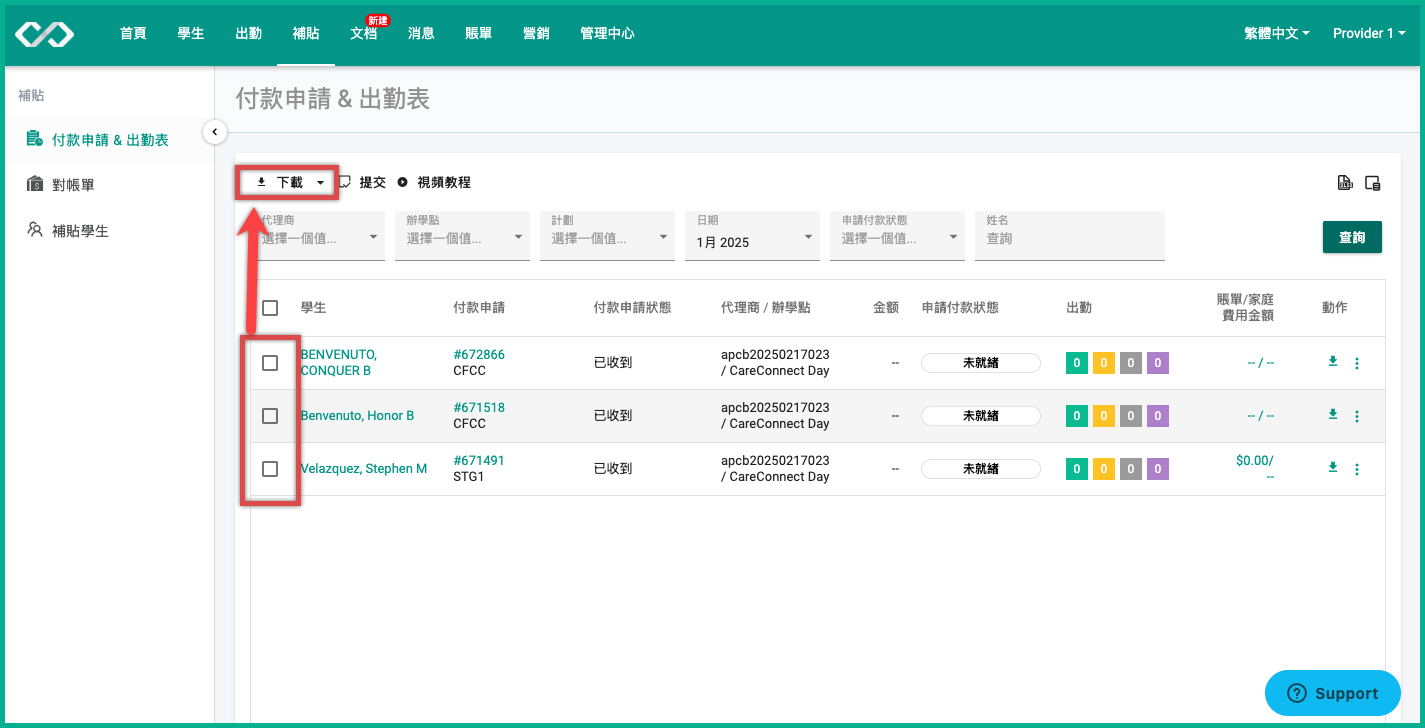Click purple attendance badge for Stephen M
This screenshot has height=728, width=1425.
point(1158,469)
